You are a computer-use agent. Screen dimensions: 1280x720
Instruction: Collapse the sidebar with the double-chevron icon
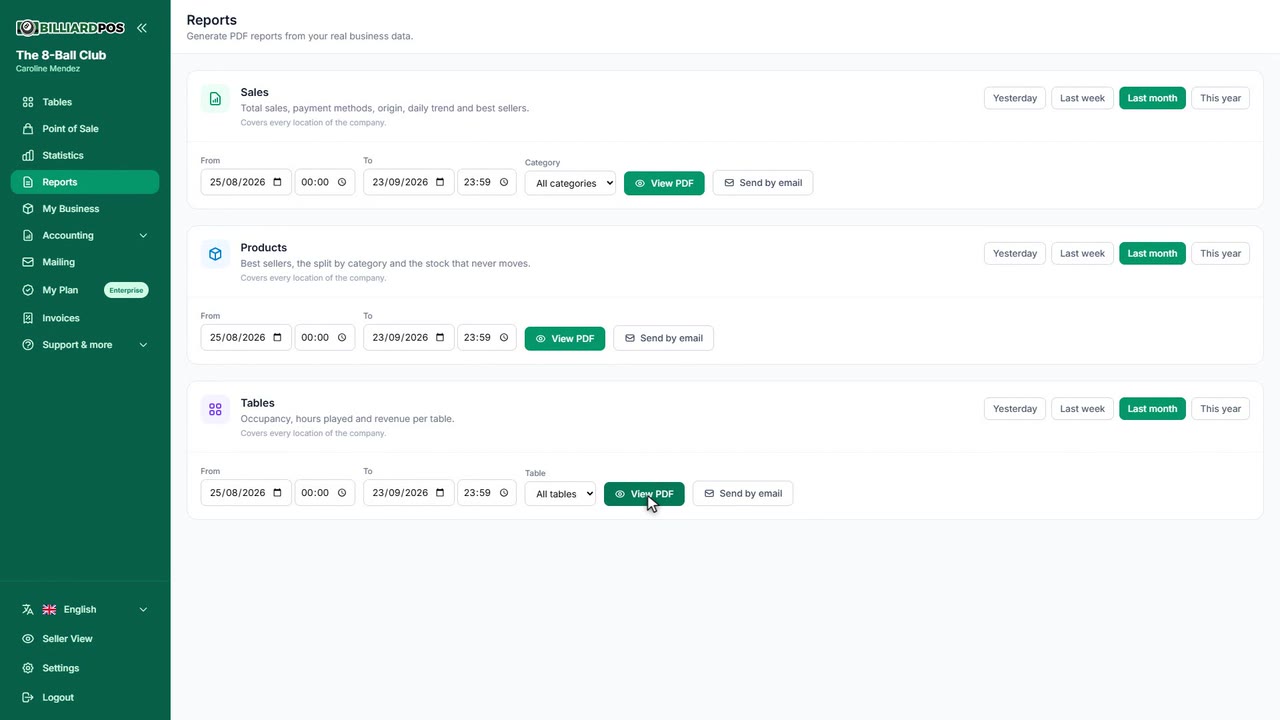tap(142, 28)
